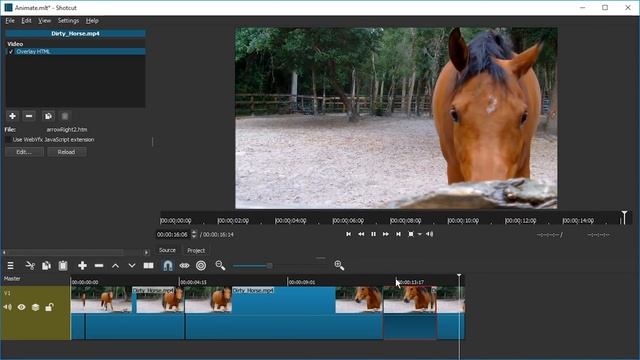The height and width of the screenshot is (360, 640).
Task: Add a filter with plus button
Action: click(x=12, y=116)
